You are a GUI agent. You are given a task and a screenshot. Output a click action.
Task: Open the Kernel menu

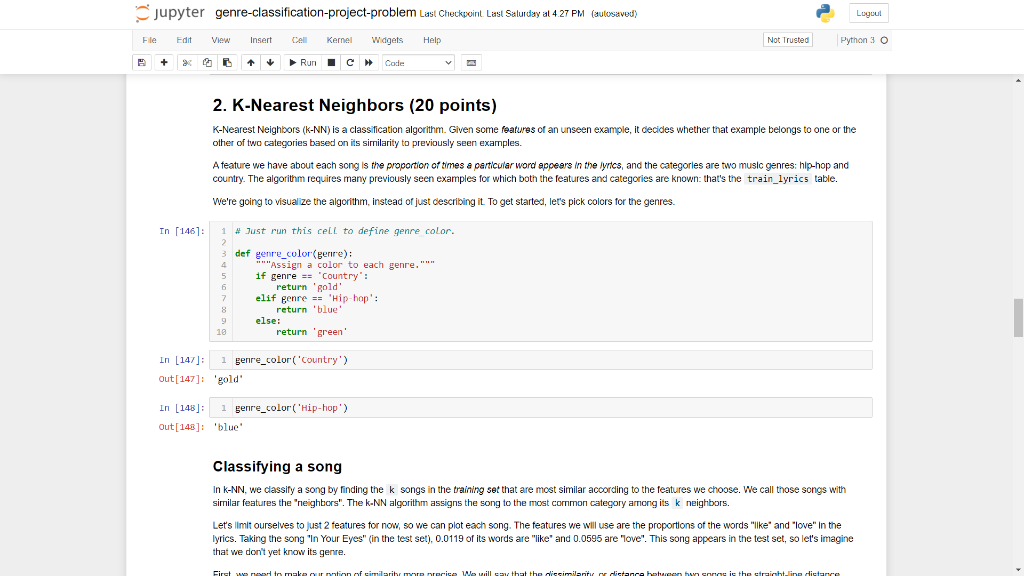point(339,40)
